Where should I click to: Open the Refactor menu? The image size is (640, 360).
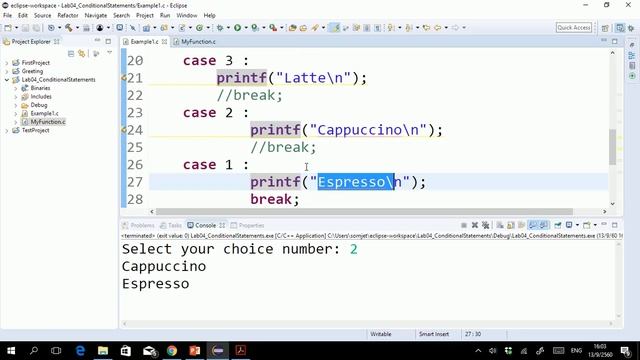[x=68, y=16]
